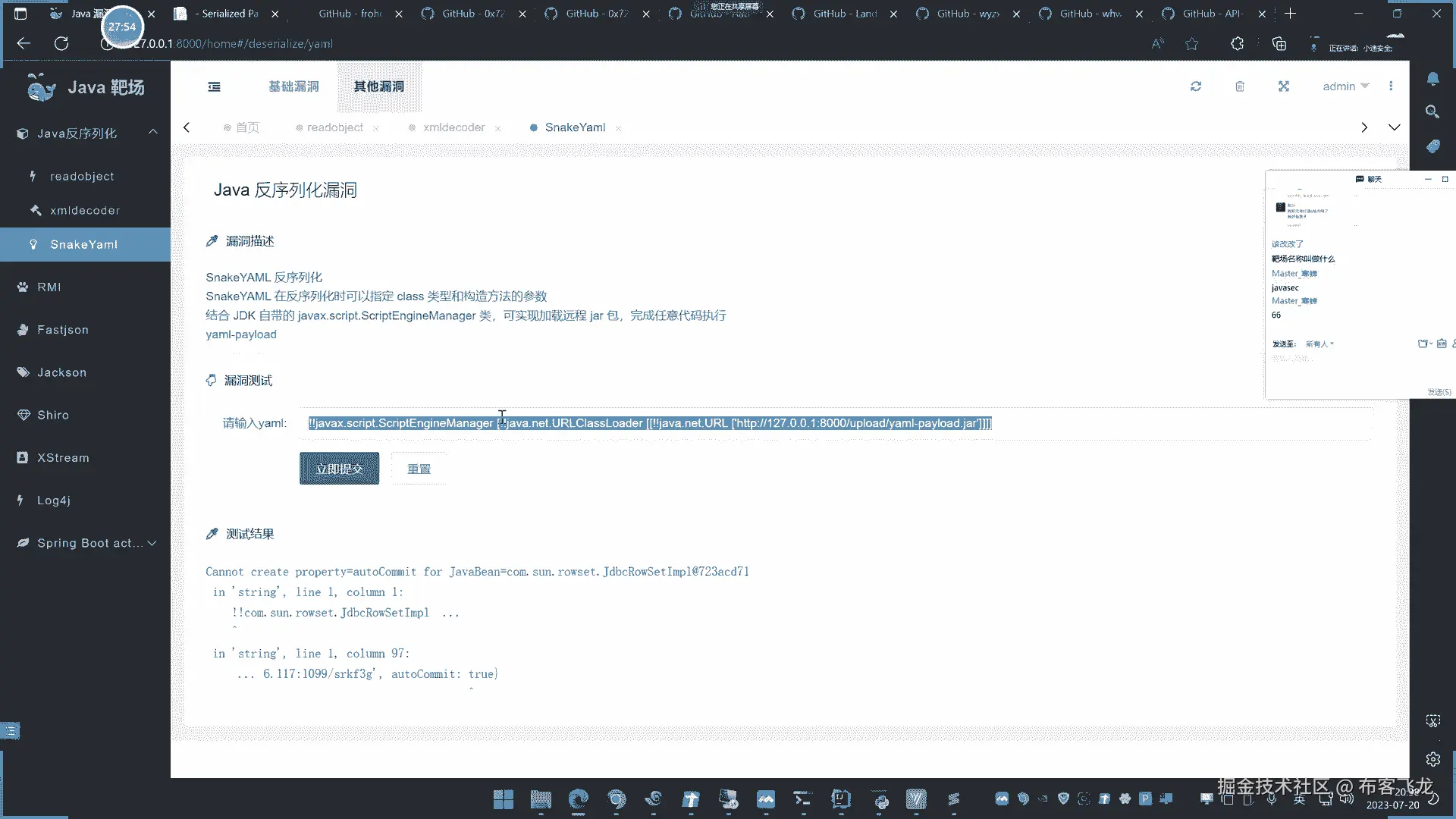This screenshot has width=1456, height=819.
Task: Click the trash delete icon in header
Action: [1240, 86]
